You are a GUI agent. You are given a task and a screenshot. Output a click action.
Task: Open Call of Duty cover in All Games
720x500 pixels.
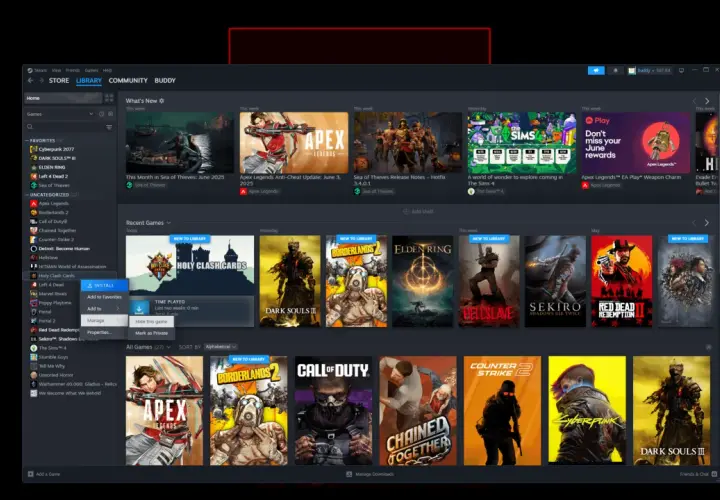point(333,410)
